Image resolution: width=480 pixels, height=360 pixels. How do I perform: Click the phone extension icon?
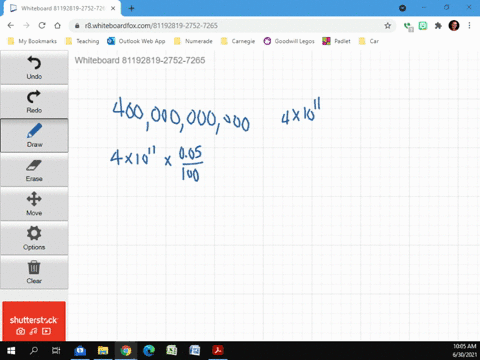pos(408,26)
